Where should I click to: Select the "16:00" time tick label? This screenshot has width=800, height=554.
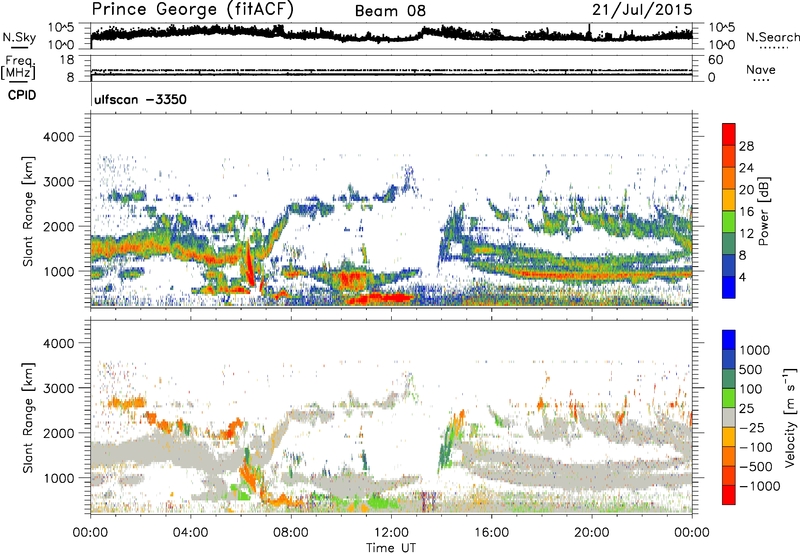491,533
